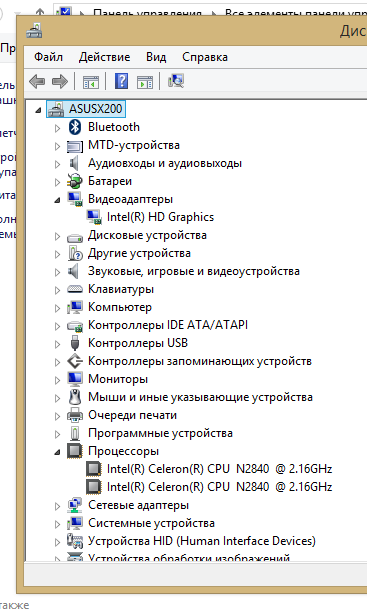
Task: Toggle the console tree toolbar icon
Action: [91, 82]
